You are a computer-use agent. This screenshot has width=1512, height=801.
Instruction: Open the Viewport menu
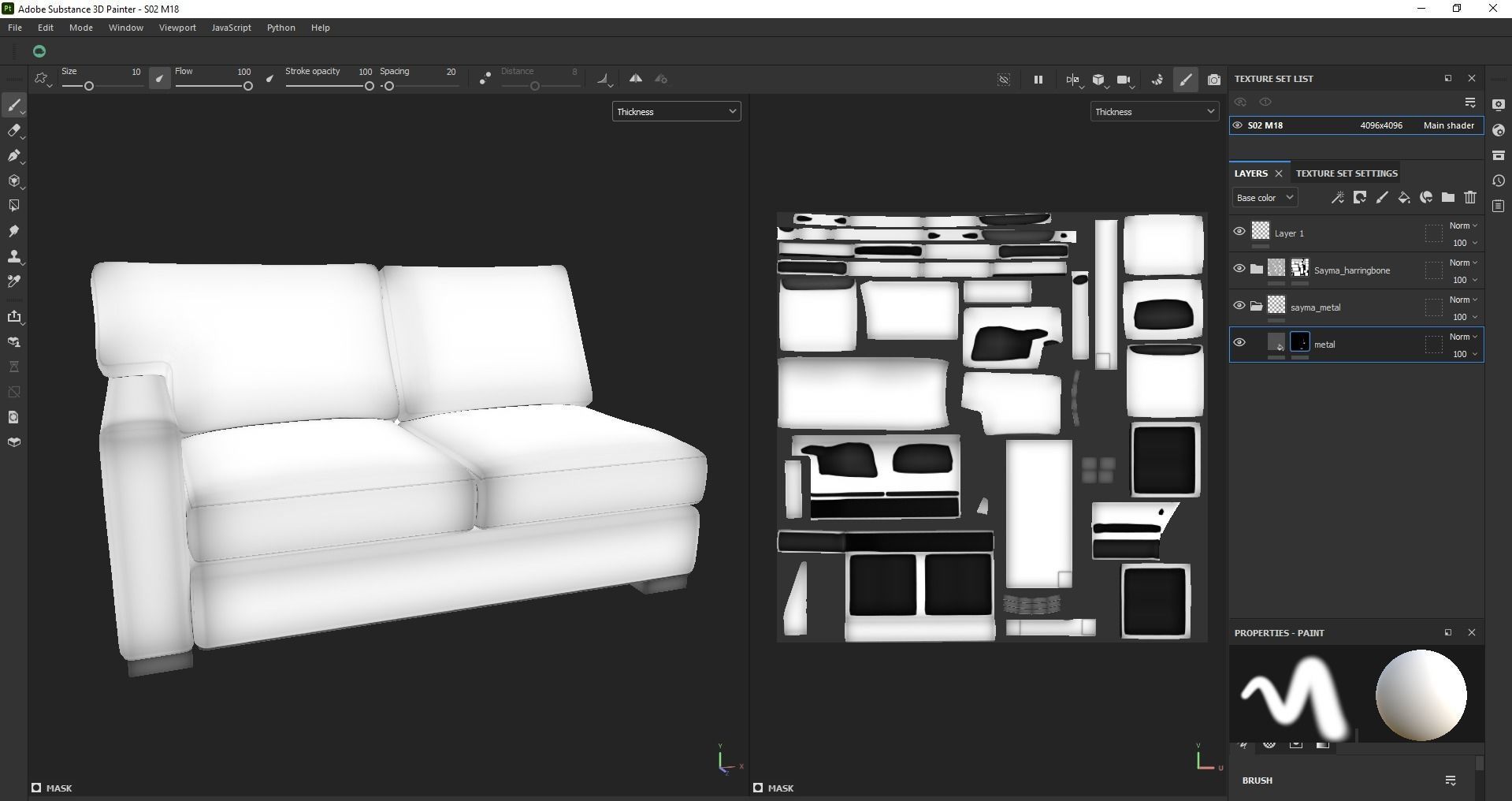pyautogui.click(x=177, y=28)
